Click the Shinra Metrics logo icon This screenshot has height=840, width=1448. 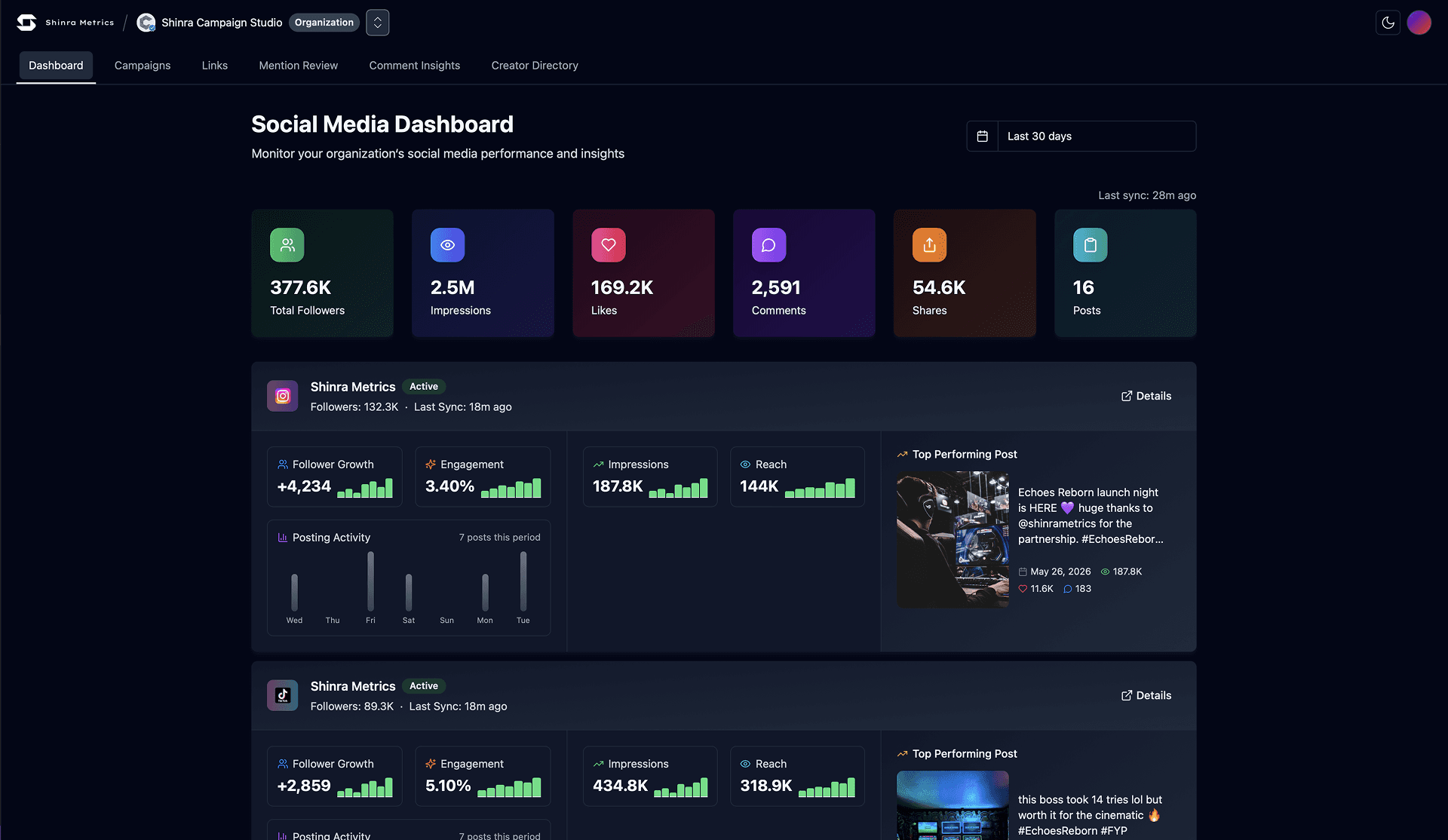click(x=26, y=23)
